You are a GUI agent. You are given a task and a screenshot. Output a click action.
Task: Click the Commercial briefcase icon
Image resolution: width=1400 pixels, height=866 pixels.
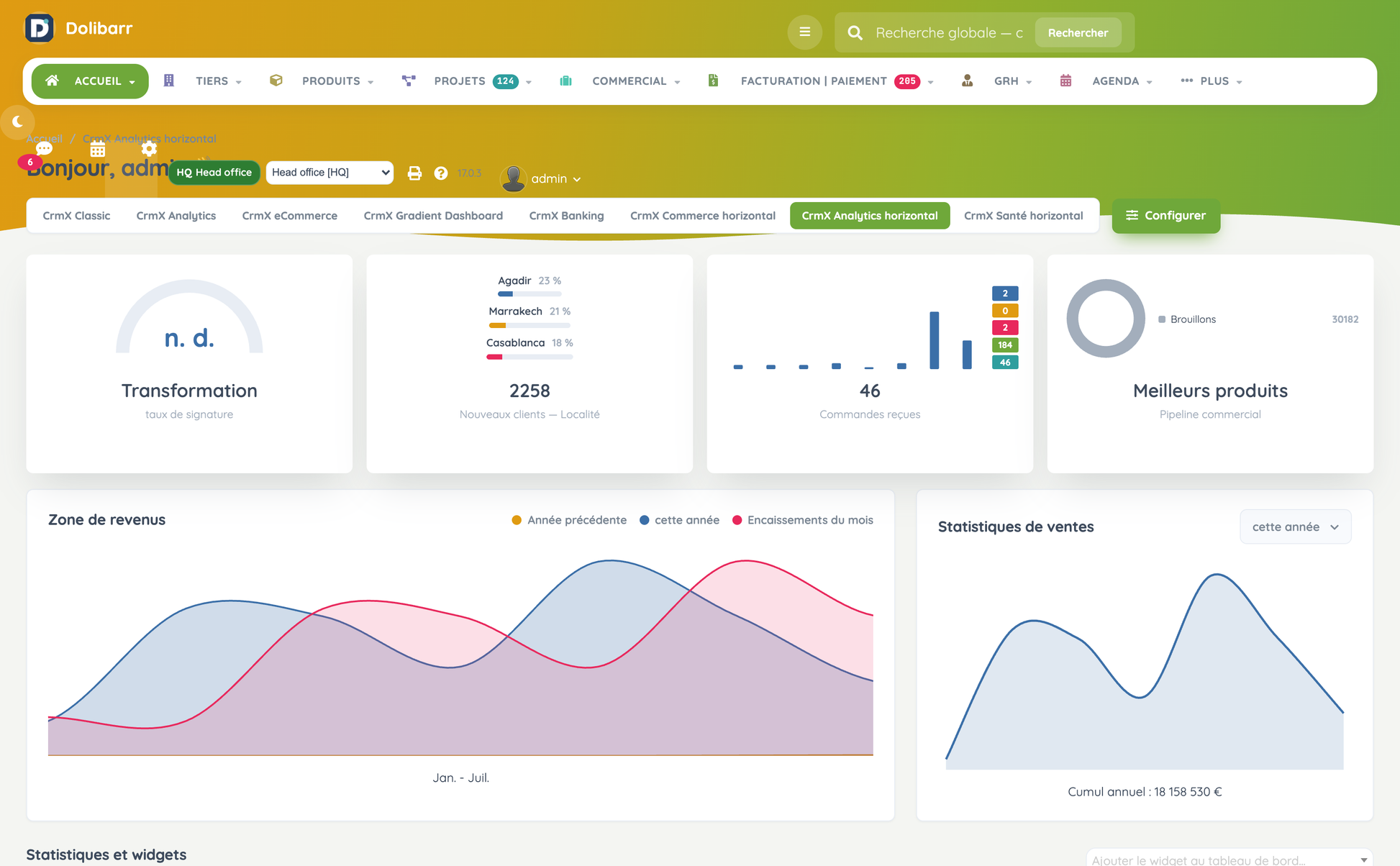click(565, 81)
